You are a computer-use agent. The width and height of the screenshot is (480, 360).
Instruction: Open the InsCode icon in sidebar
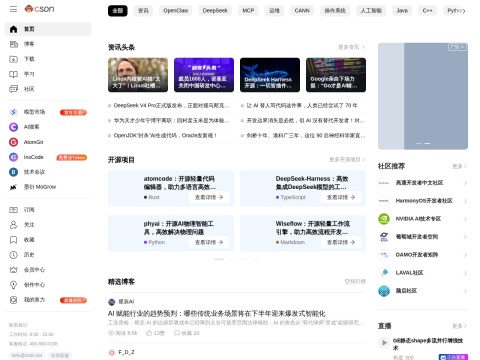(x=13, y=157)
